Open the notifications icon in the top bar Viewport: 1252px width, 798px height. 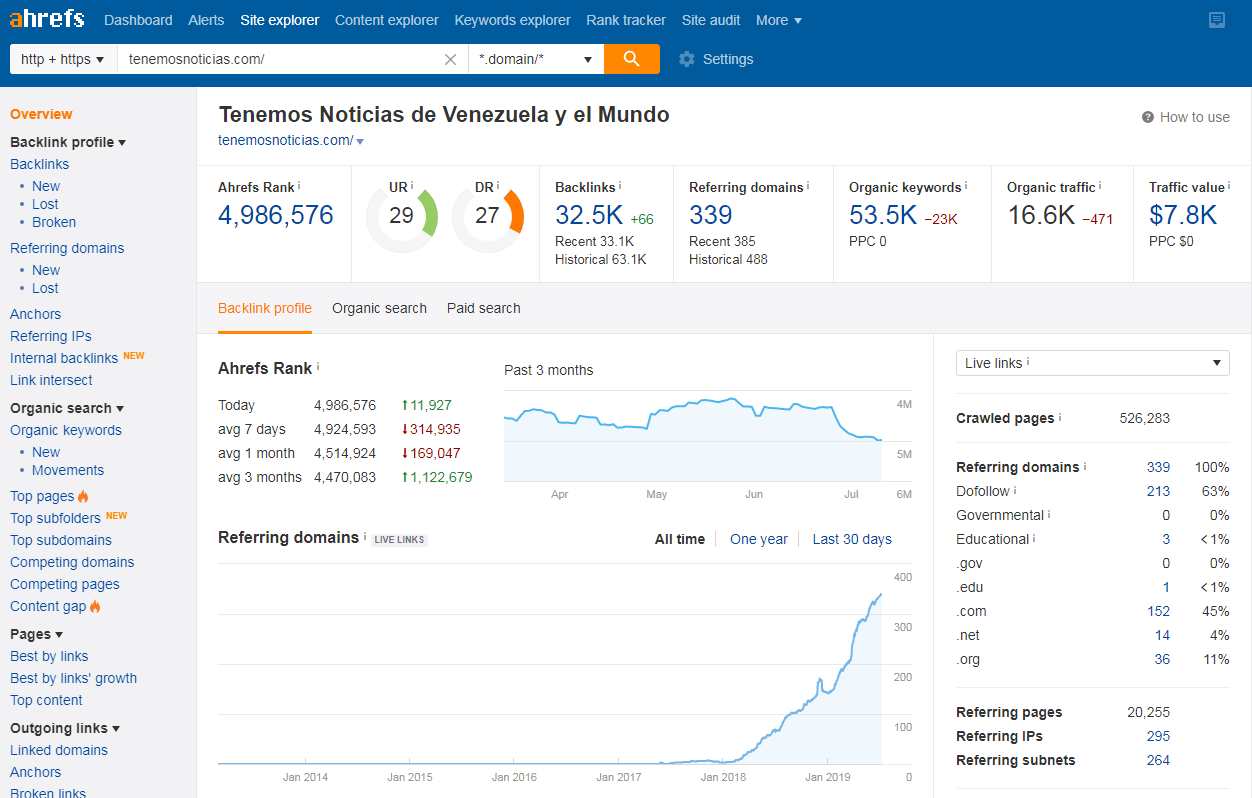tap(1217, 20)
